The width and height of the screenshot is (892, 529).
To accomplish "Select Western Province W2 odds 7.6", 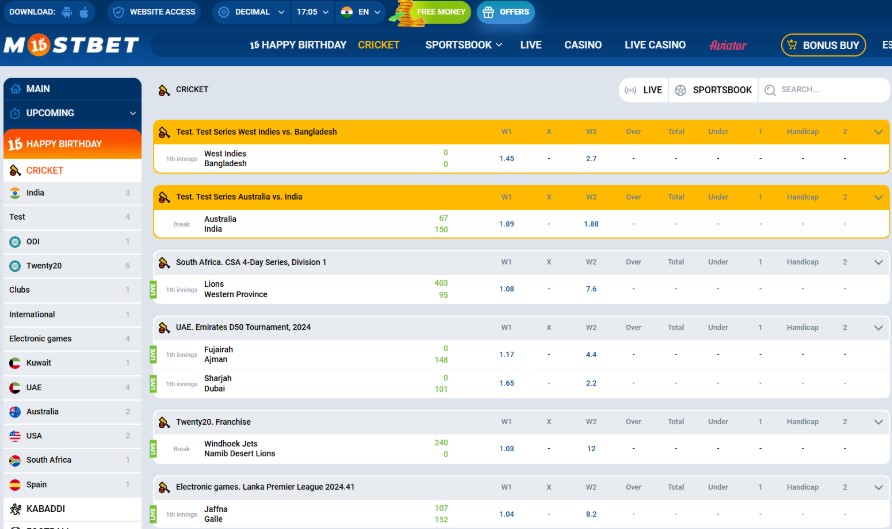I will pyautogui.click(x=591, y=289).
